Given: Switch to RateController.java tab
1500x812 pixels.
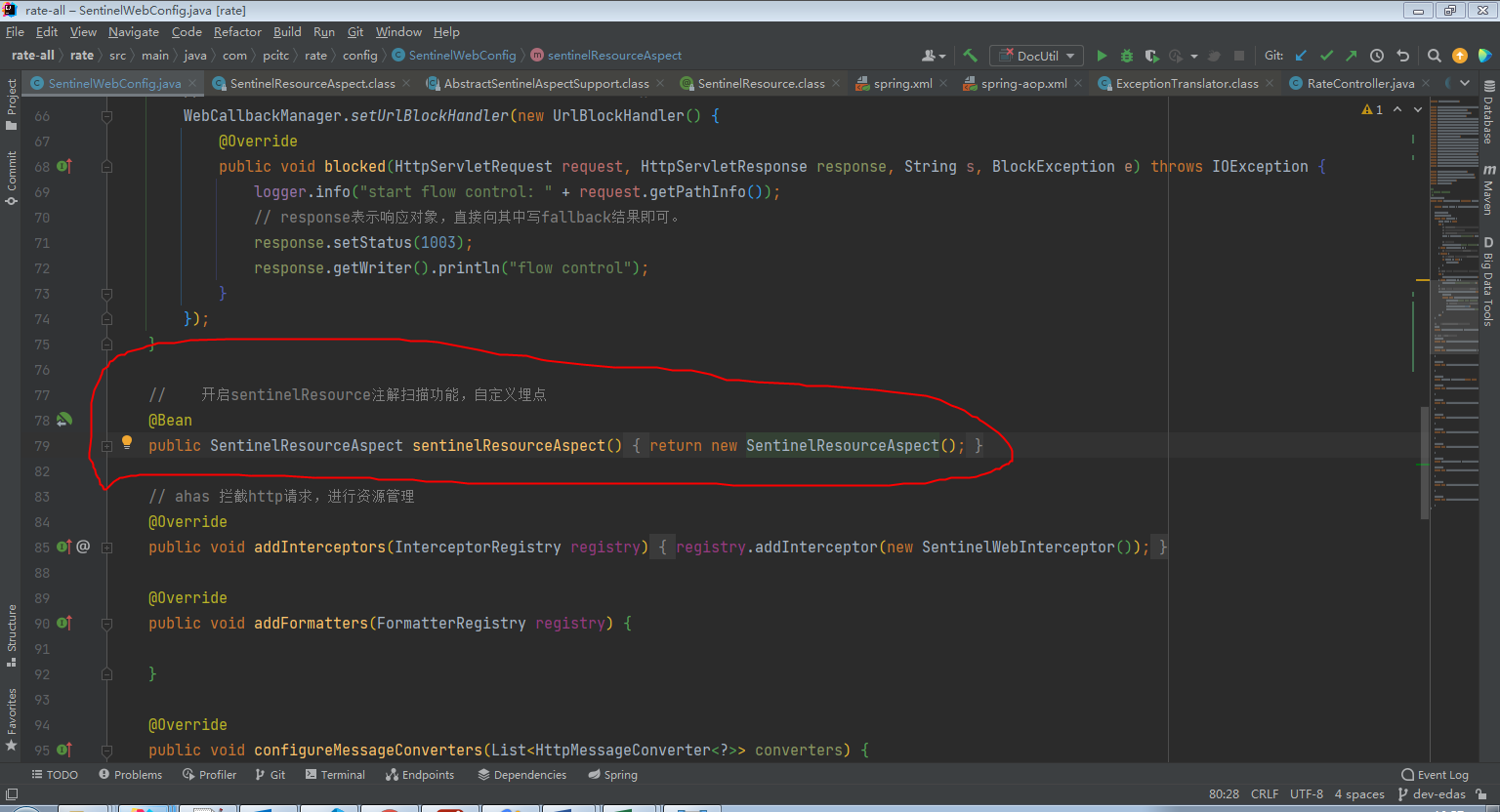Looking at the screenshot, I should [1360, 83].
